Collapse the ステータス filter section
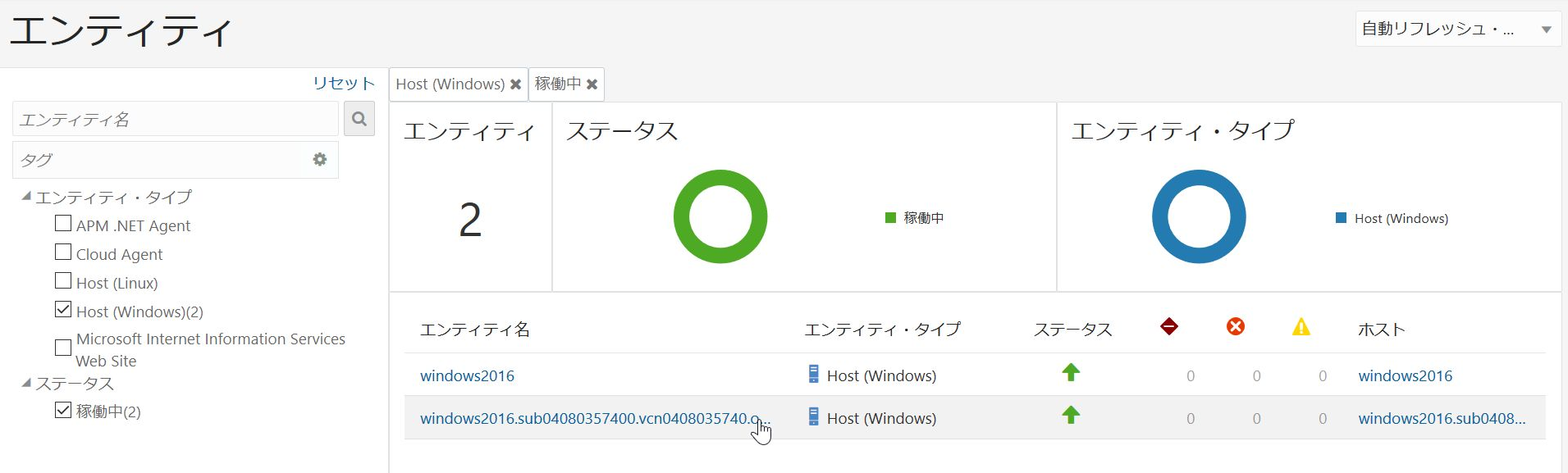Screen dimensions: 1568x473 (x=26, y=383)
